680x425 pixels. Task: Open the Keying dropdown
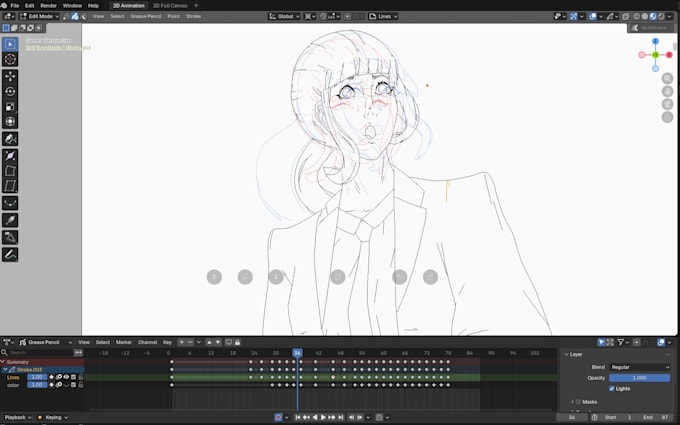(52, 417)
